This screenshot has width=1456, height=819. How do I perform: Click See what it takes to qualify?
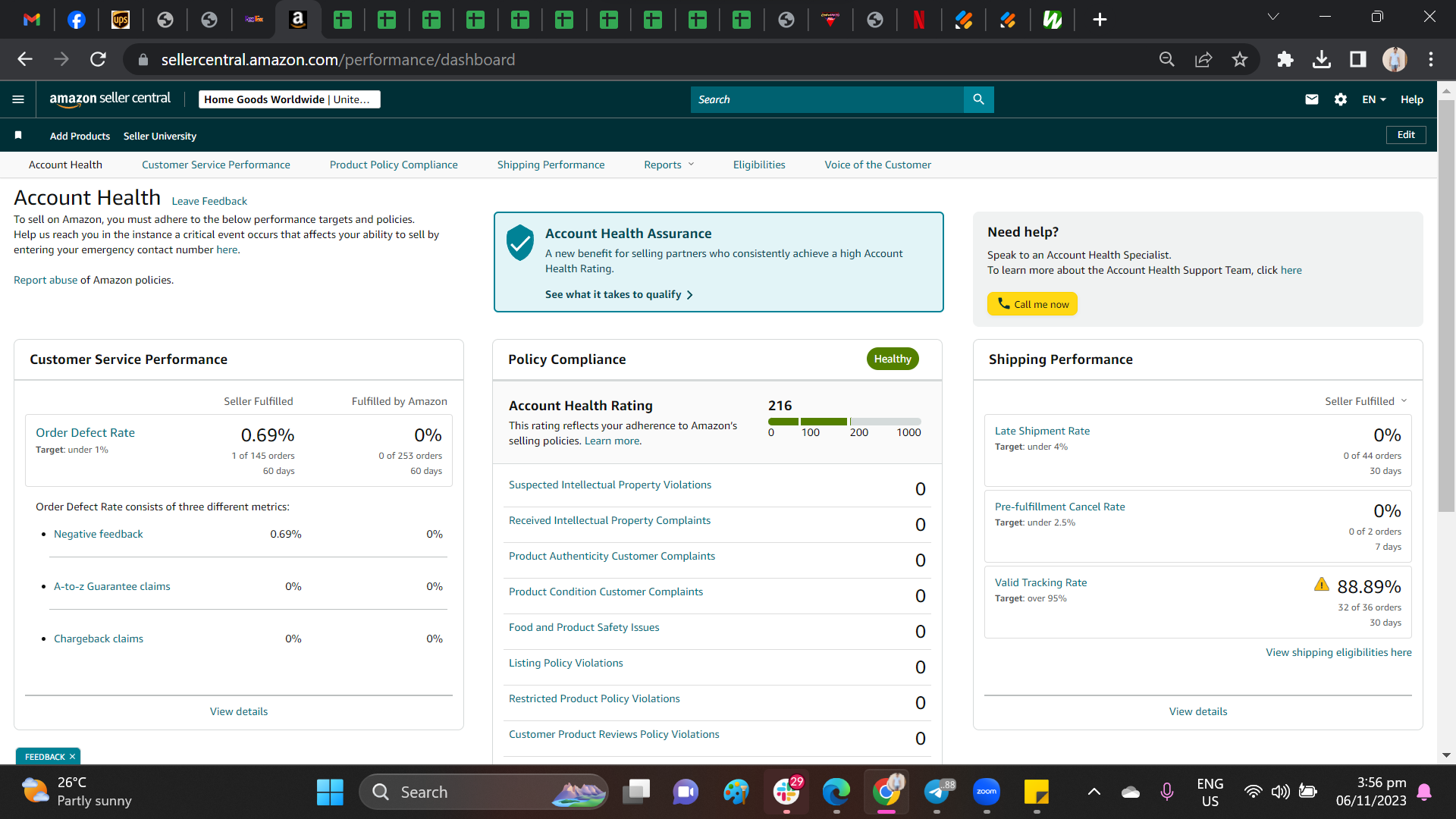coord(619,294)
